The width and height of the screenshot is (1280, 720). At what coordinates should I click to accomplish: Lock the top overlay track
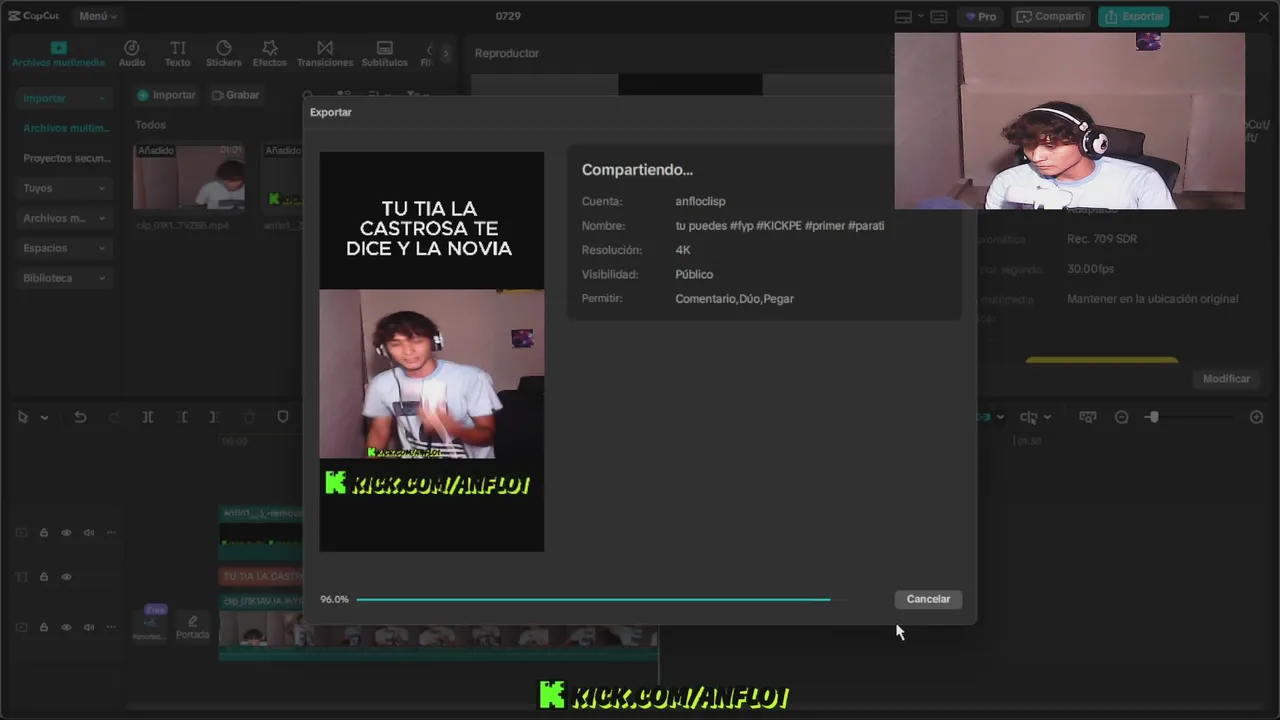pos(44,533)
